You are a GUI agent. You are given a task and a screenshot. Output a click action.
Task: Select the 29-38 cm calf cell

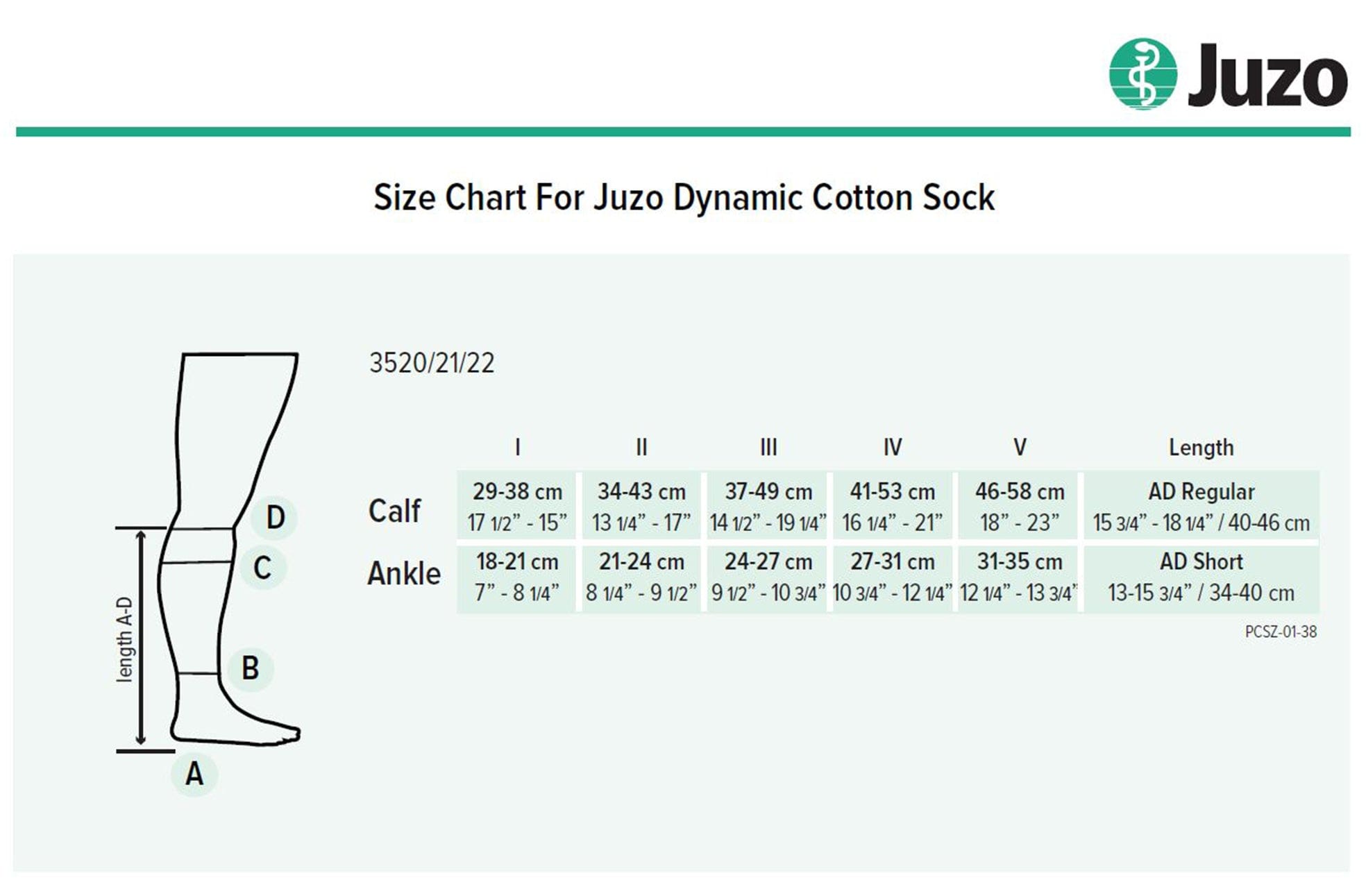516,505
